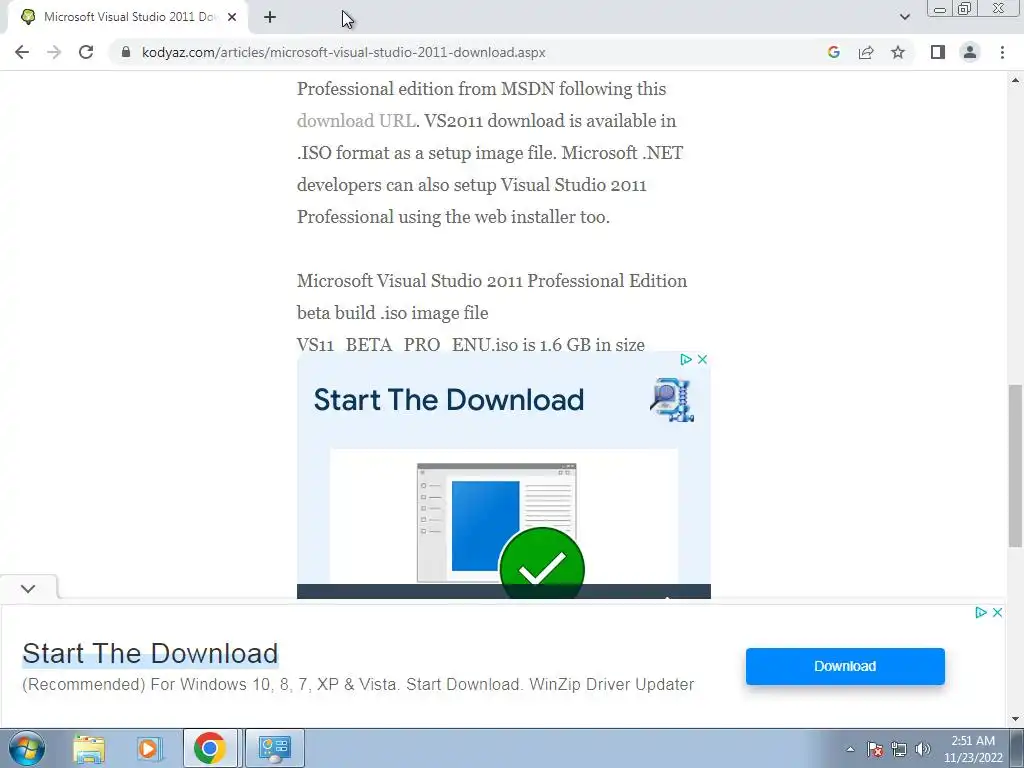Open AdChoices icon on inline ad

[686, 359]
